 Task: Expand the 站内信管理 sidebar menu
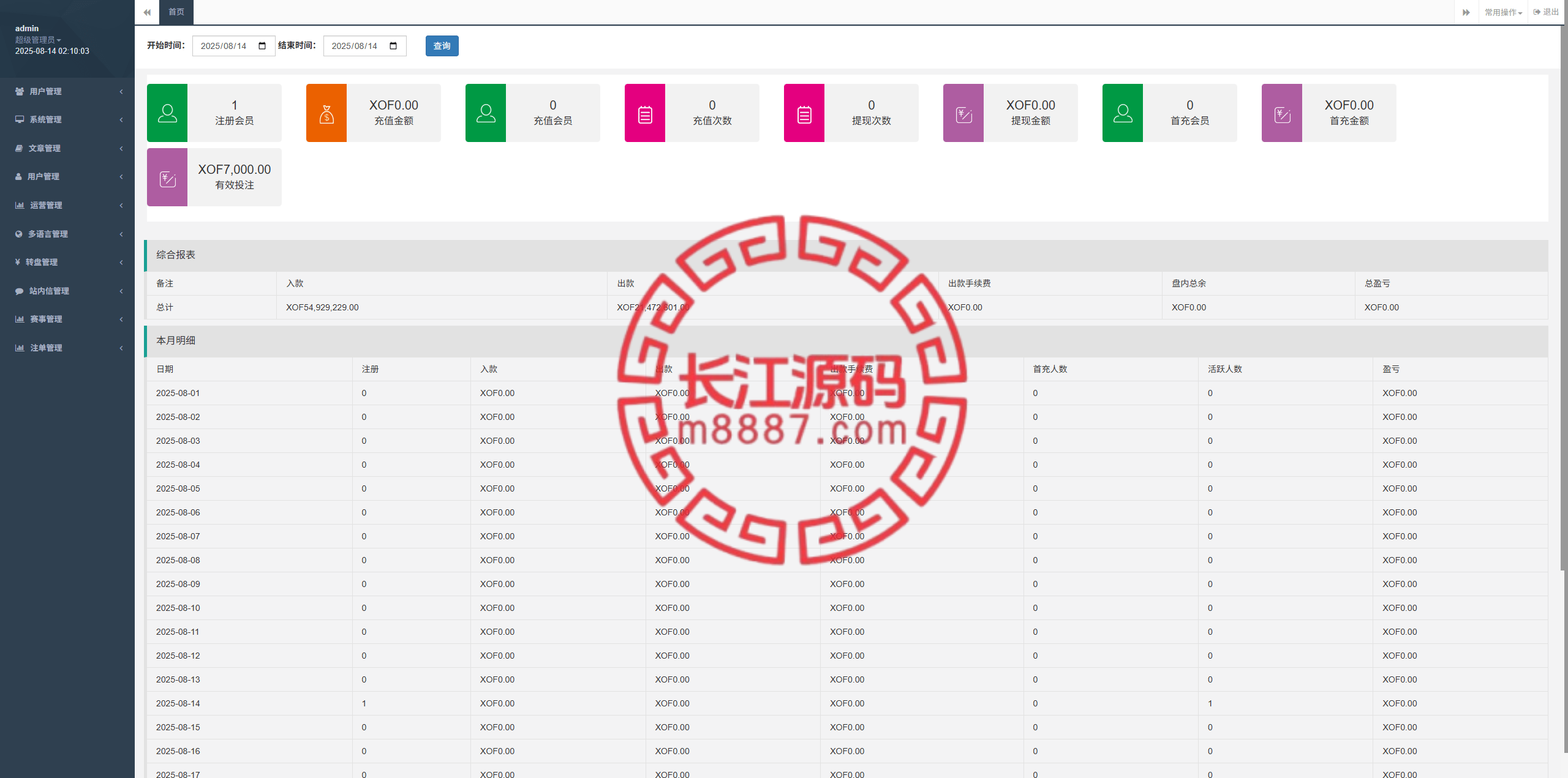coord(67,291)
